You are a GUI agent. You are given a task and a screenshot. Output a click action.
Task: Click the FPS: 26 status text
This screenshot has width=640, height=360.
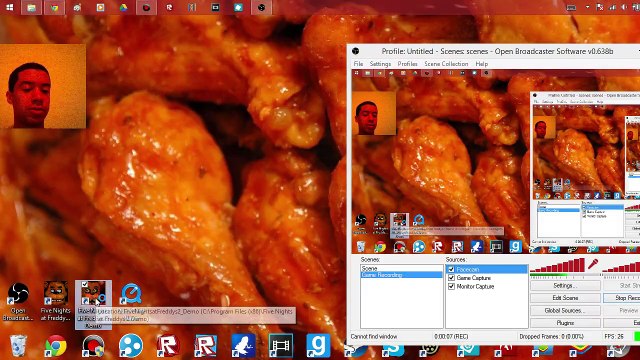tap(614, 337)
